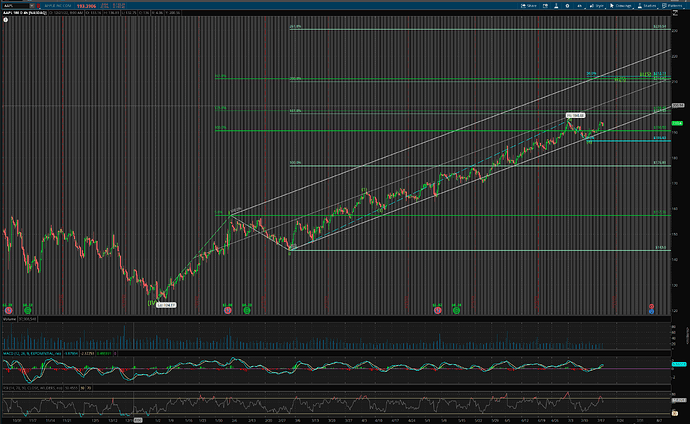This screenshot has height=424, width=690.
Task: Click the RSI study label
Action: (33, 388)
